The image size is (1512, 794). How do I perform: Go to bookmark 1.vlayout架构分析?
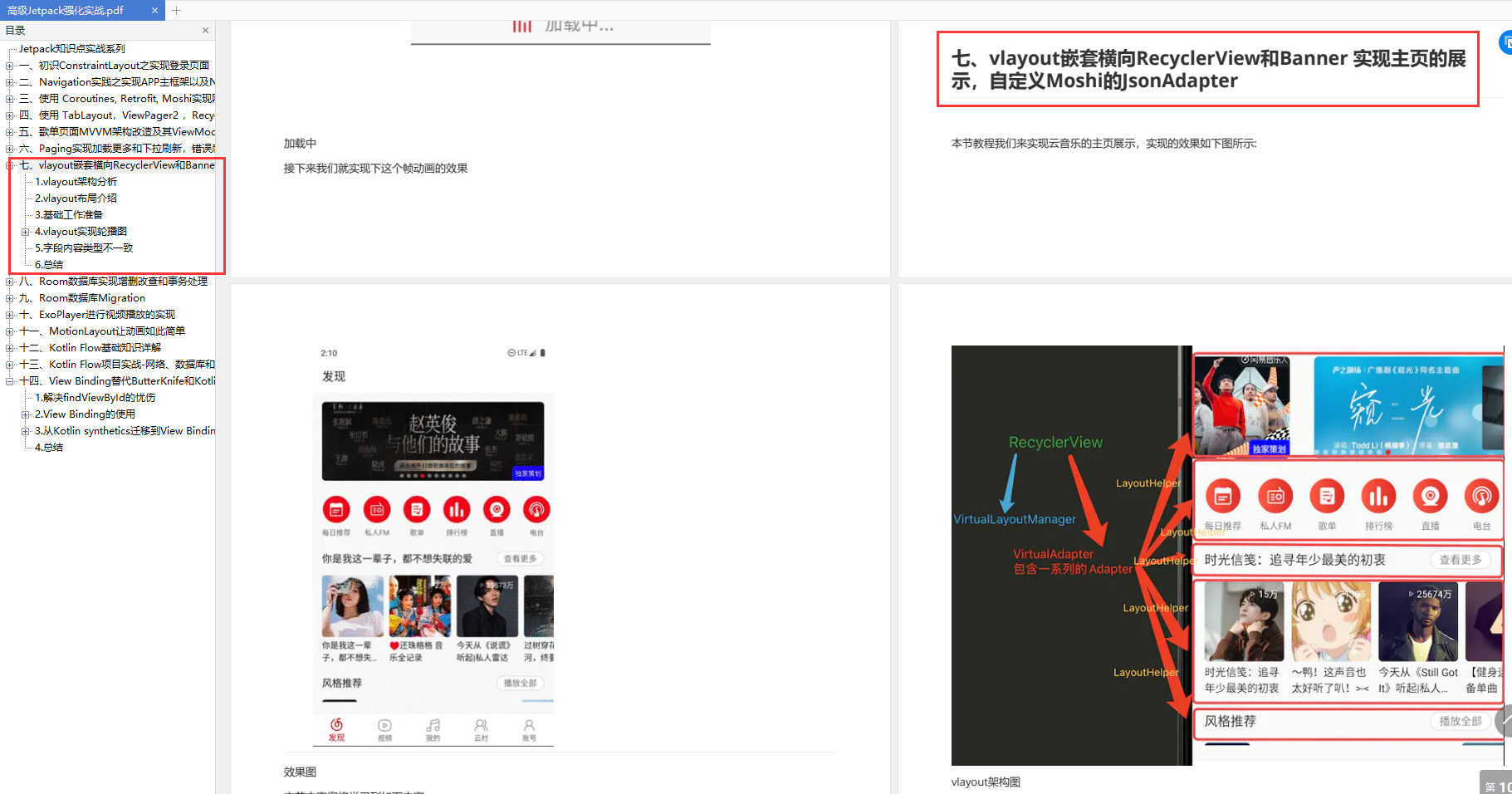tap(76, 182)
